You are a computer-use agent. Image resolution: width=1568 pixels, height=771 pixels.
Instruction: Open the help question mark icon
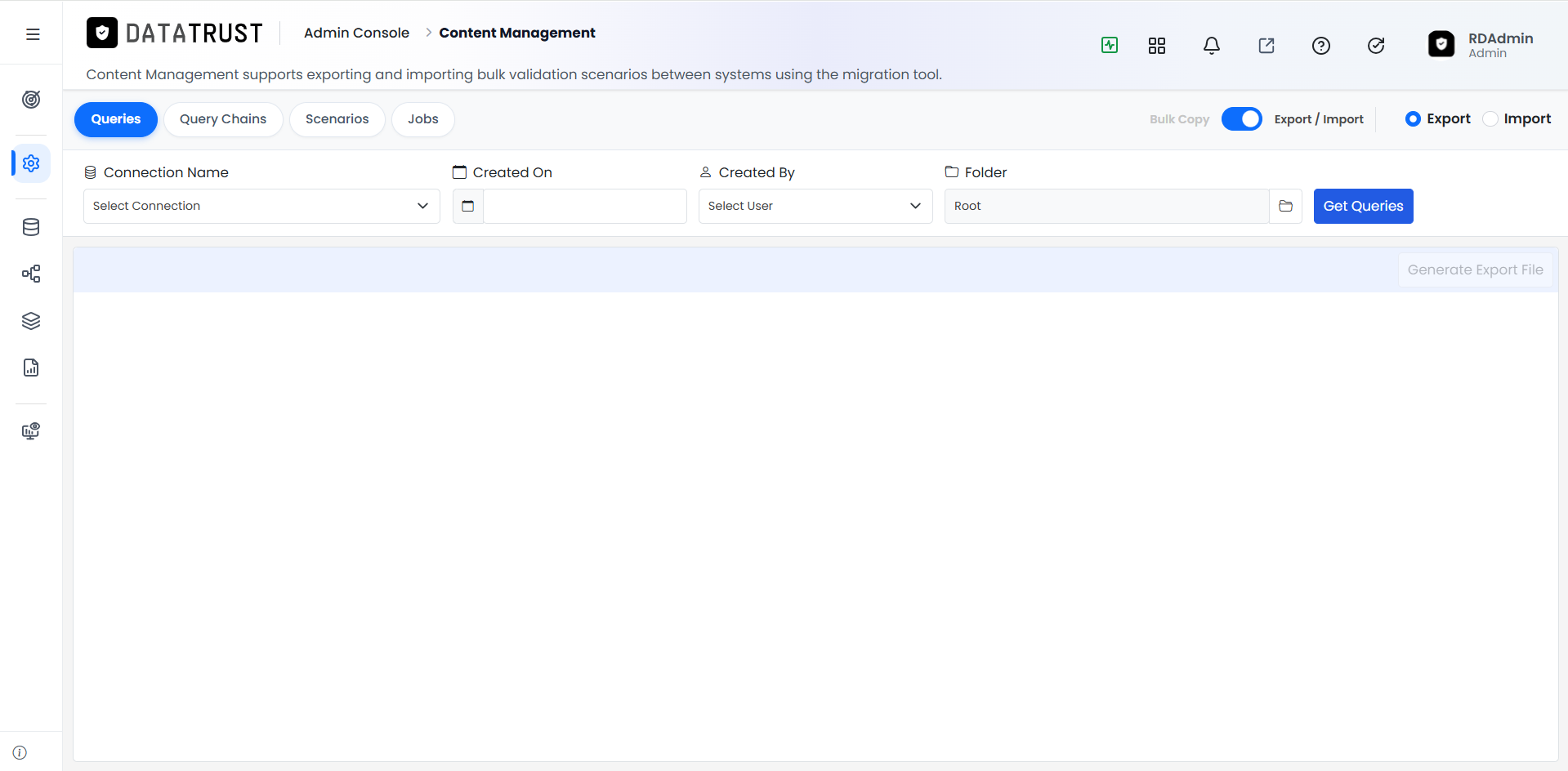click(x=1321, y=46)
